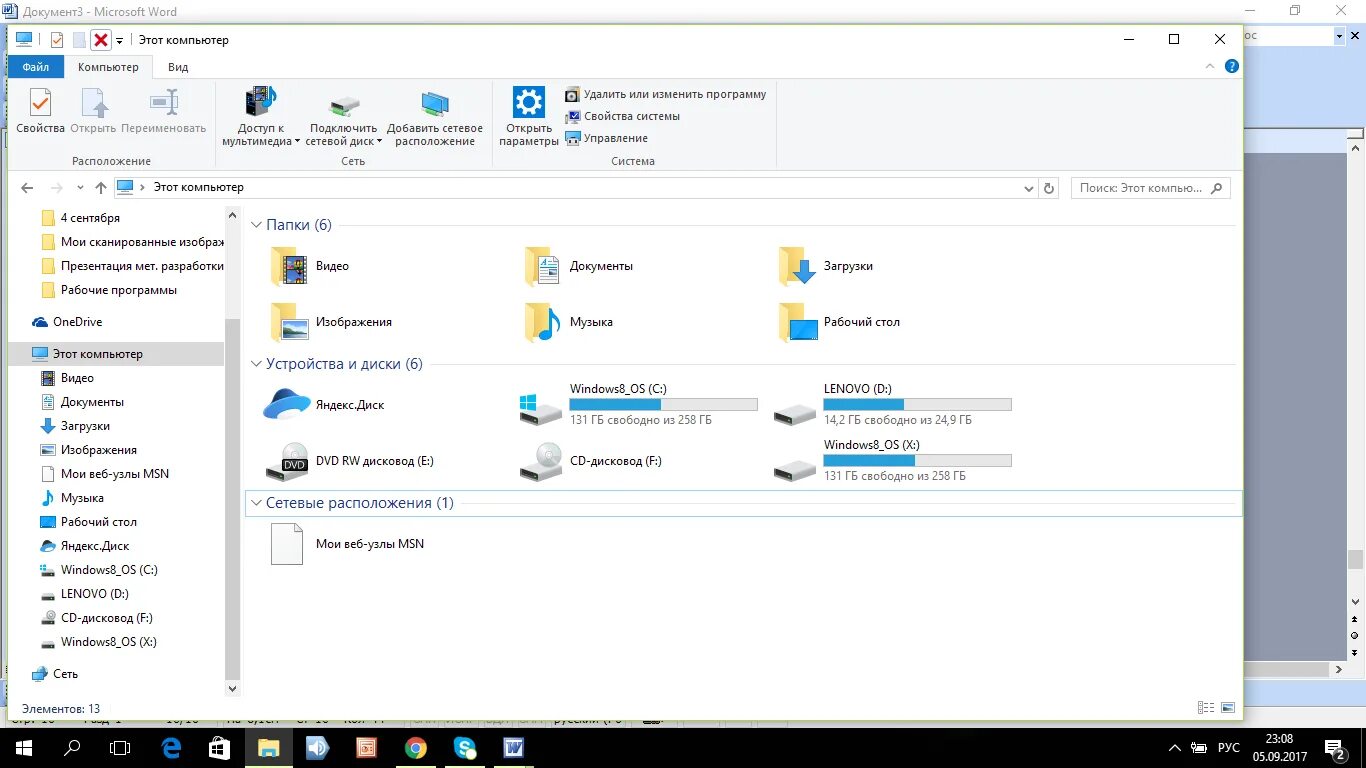Switch to the Вид ribbon tab
This screenshot has height=768, width=1366.
pos(178,67)
